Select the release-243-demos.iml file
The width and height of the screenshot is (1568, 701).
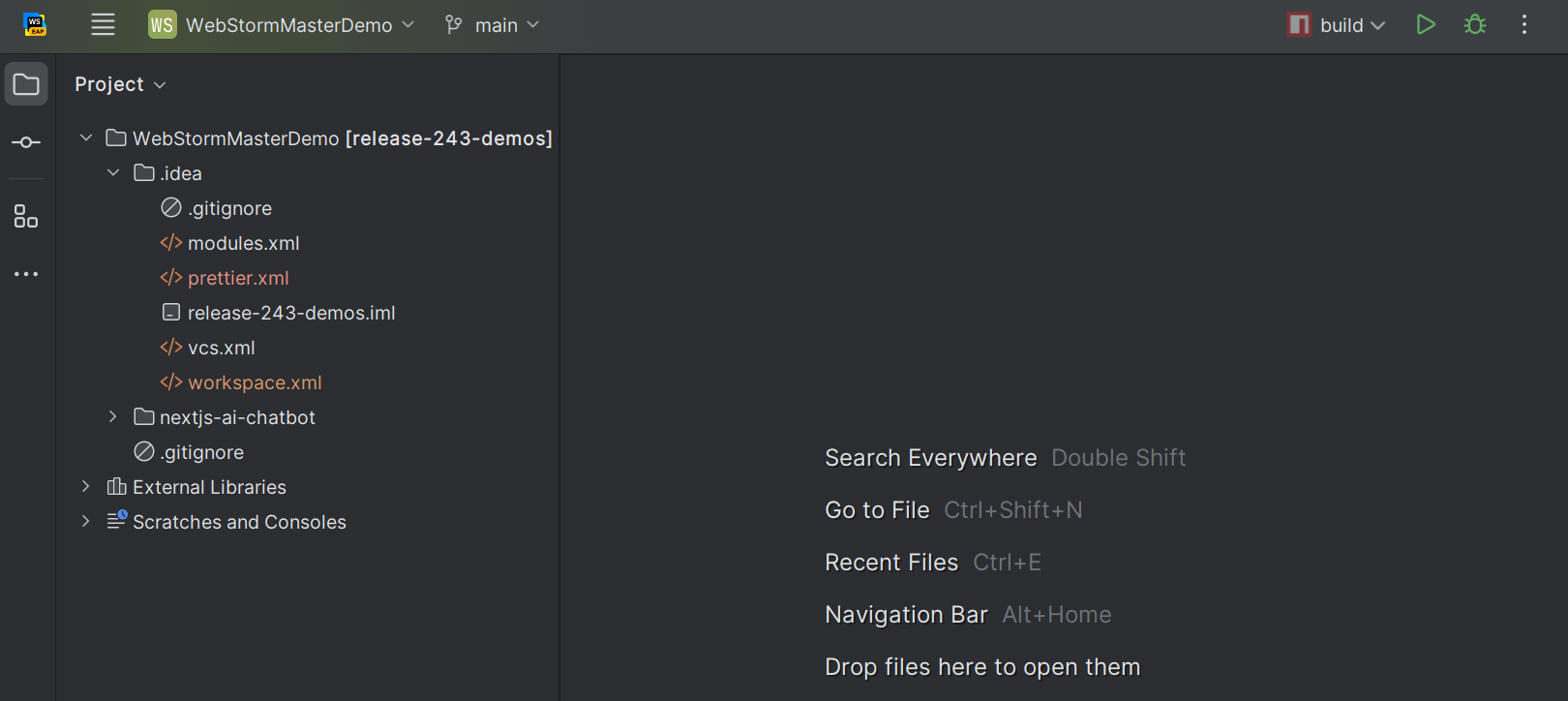(290, 313)
